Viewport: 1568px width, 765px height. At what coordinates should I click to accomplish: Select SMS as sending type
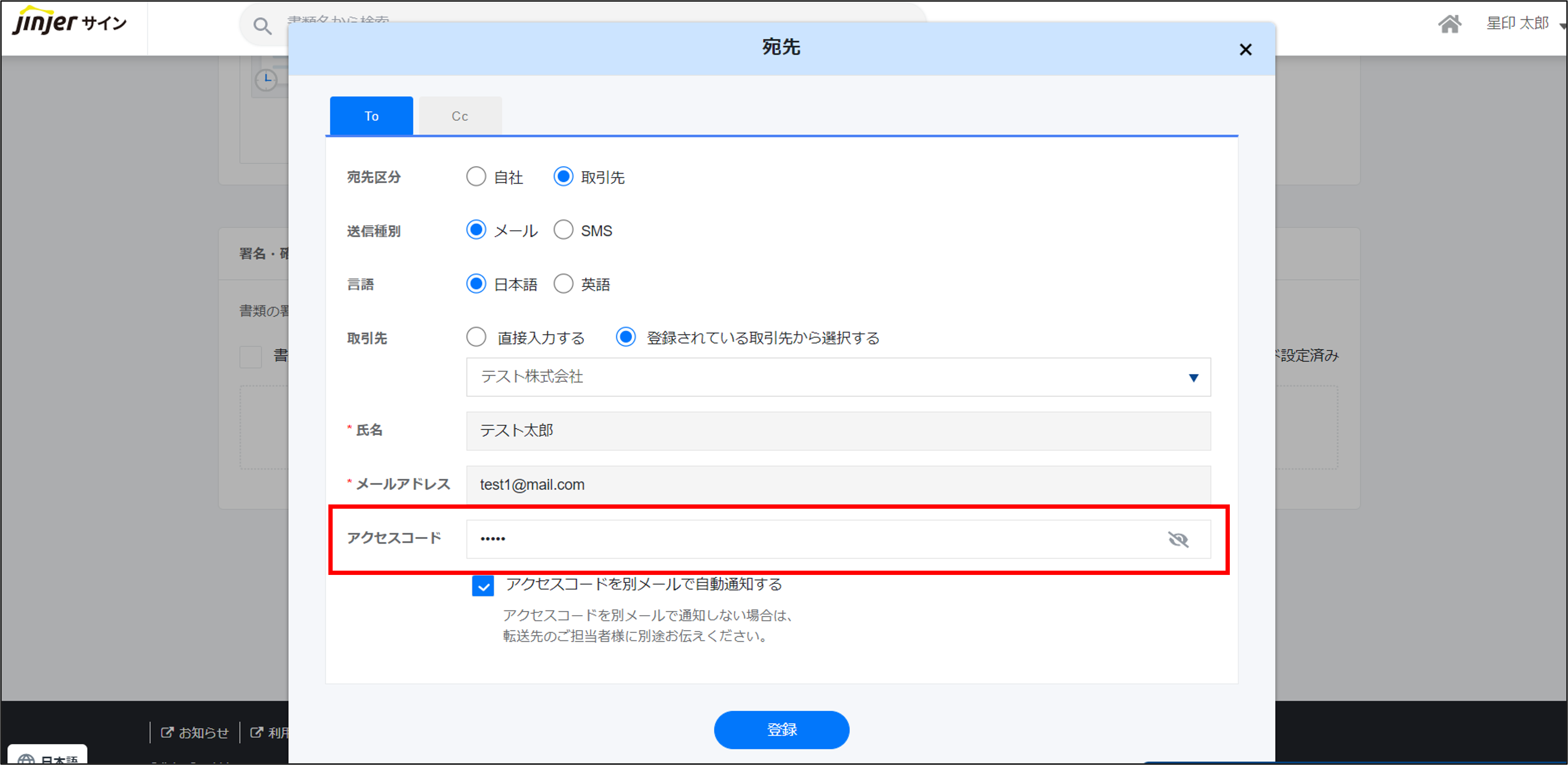click(x=563, y=230)
